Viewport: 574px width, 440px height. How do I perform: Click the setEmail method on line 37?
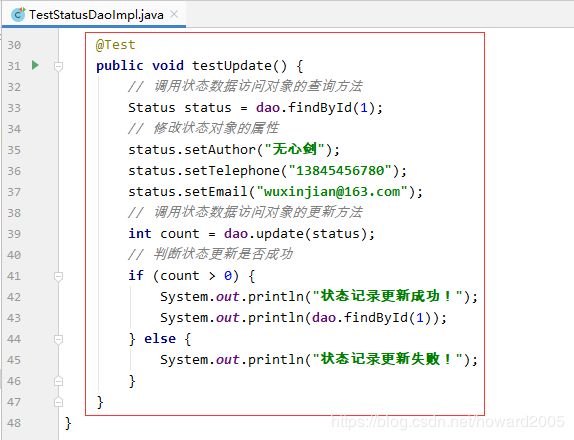(216, 192)
